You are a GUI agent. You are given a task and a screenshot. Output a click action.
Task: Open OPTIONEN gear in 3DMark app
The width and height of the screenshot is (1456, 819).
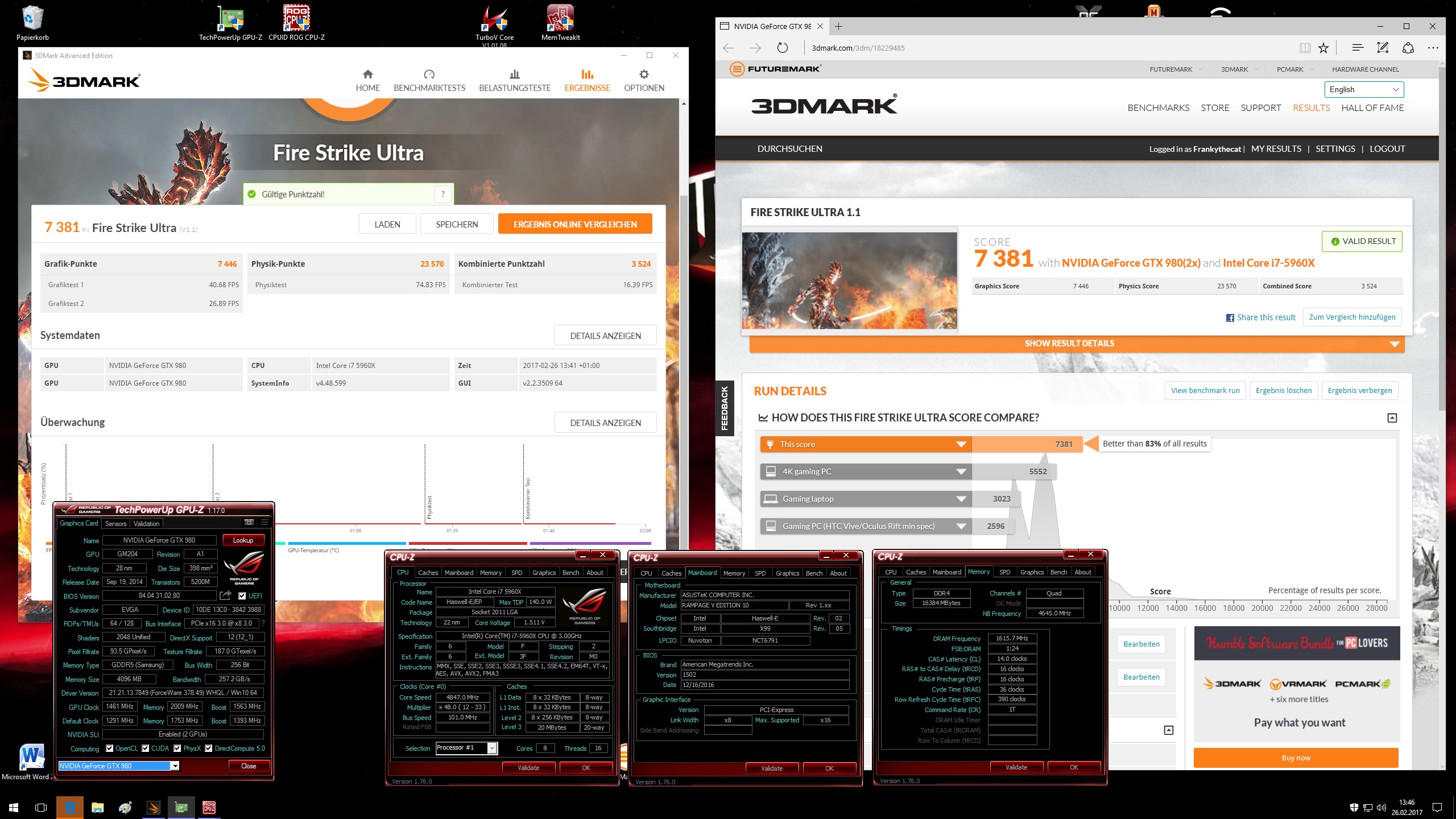(644, 81)
